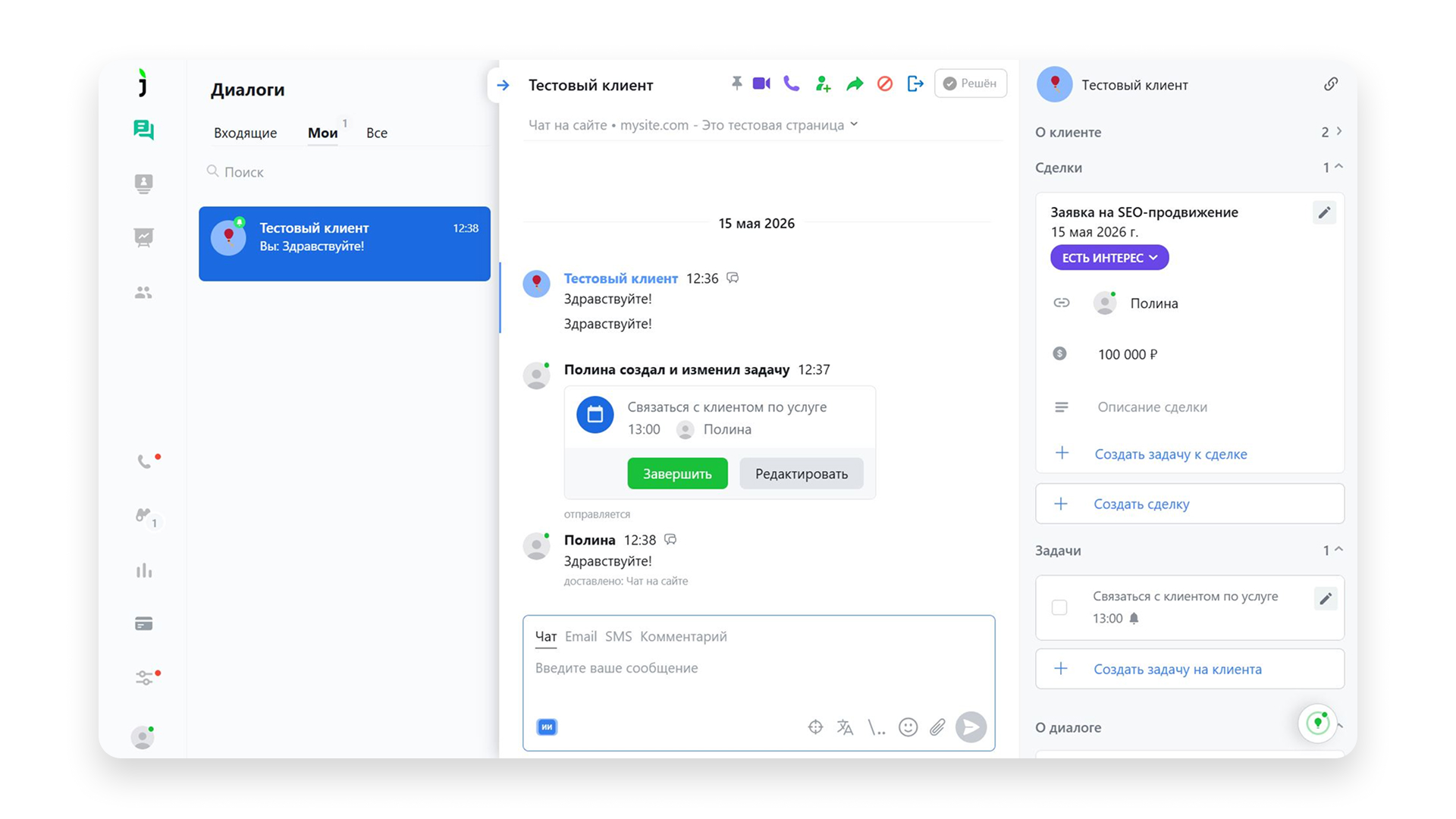Edit the SEO deal with pencil icon
Screen dimensions: 1456x819
pyautogui.click(x=1324, y=212)
